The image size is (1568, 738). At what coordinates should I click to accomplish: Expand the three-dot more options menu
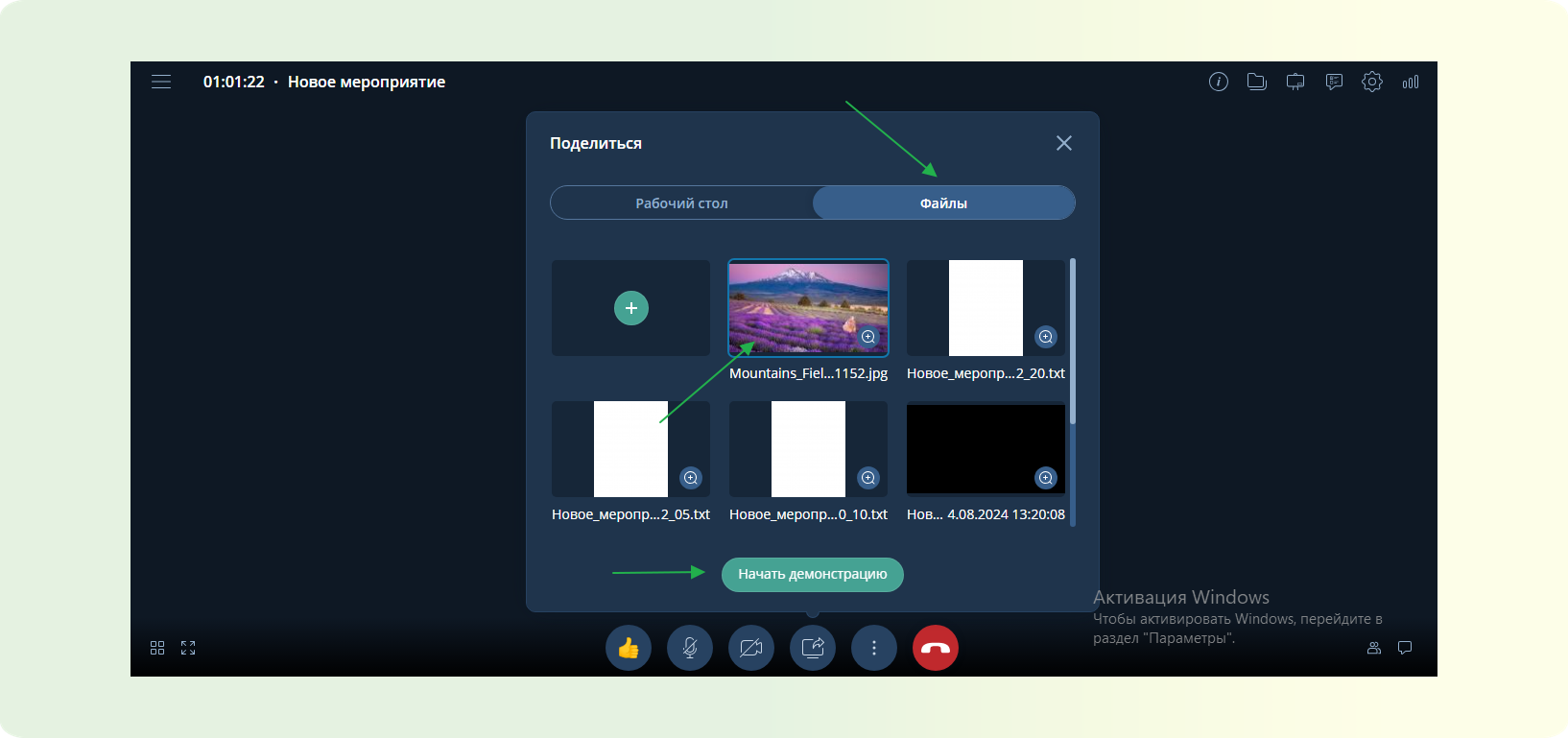873,648
